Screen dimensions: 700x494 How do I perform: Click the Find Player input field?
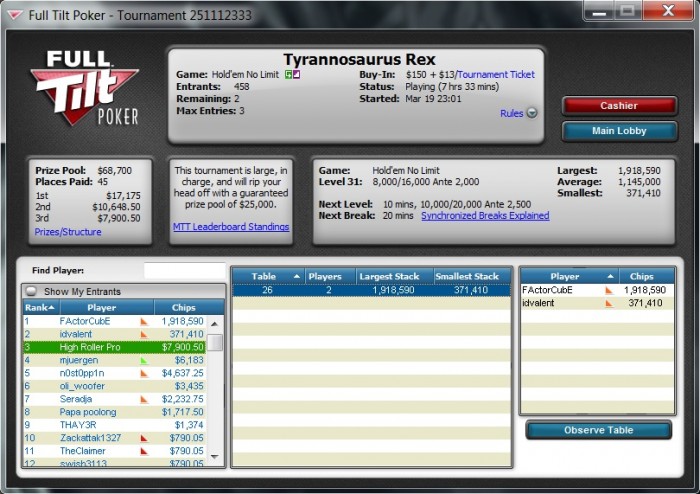184,270
